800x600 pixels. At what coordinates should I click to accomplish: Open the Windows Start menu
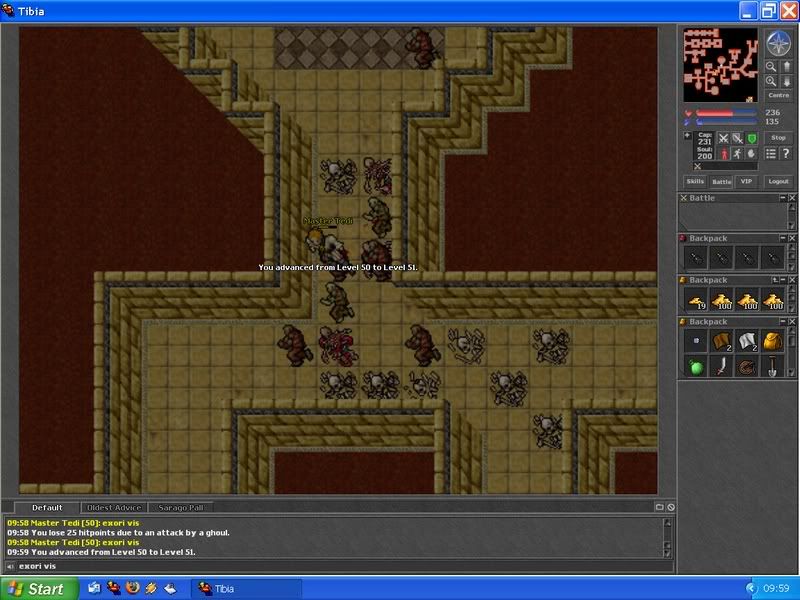pos(40,589)
